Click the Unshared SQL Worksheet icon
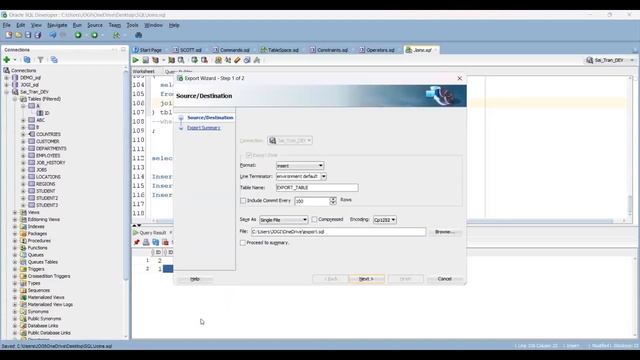Image resolution: width=640 pixels, height=360 pixels. click(x=218, y=60)
